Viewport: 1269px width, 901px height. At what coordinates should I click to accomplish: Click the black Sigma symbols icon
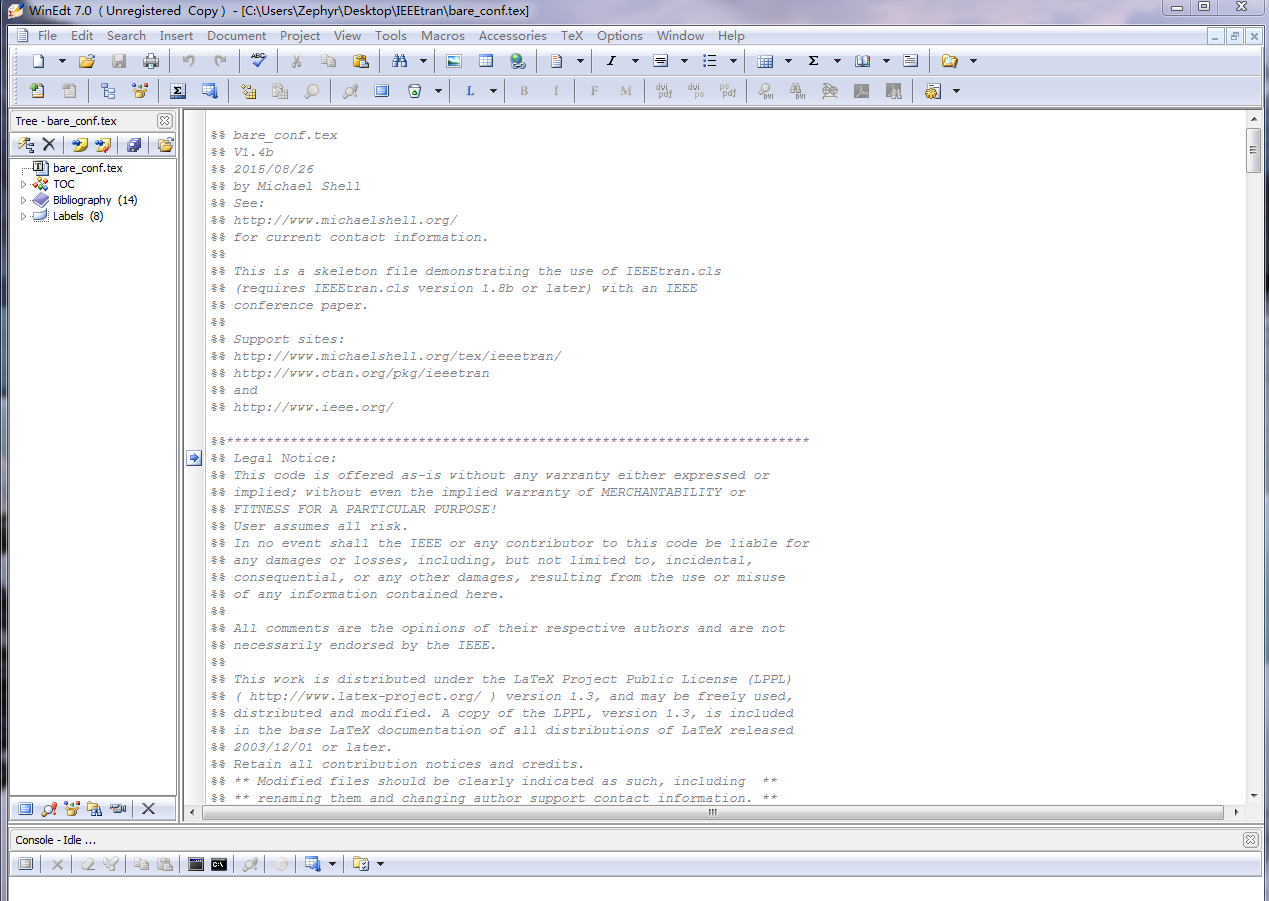click(x=178, y=91)
